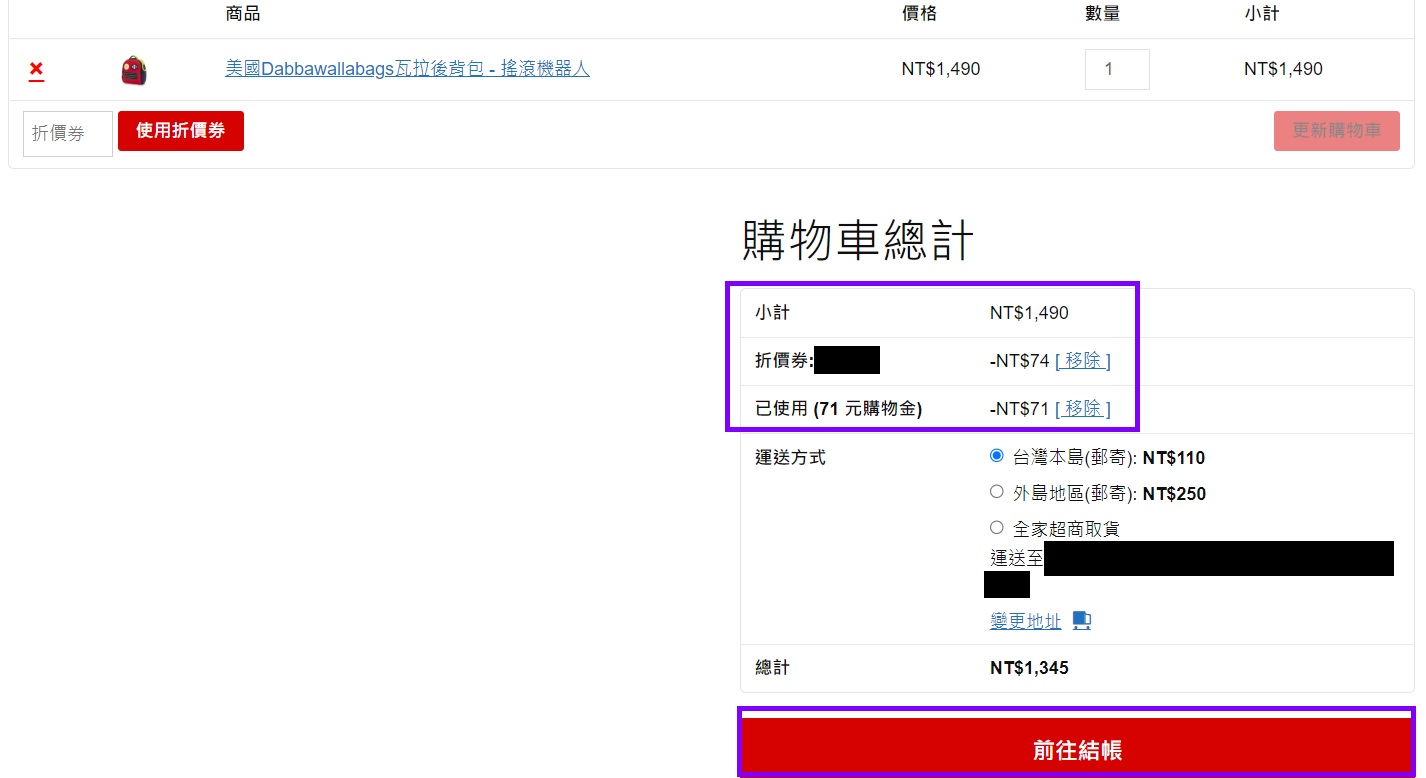Click the red X to remove the backpack

[36, 69]
